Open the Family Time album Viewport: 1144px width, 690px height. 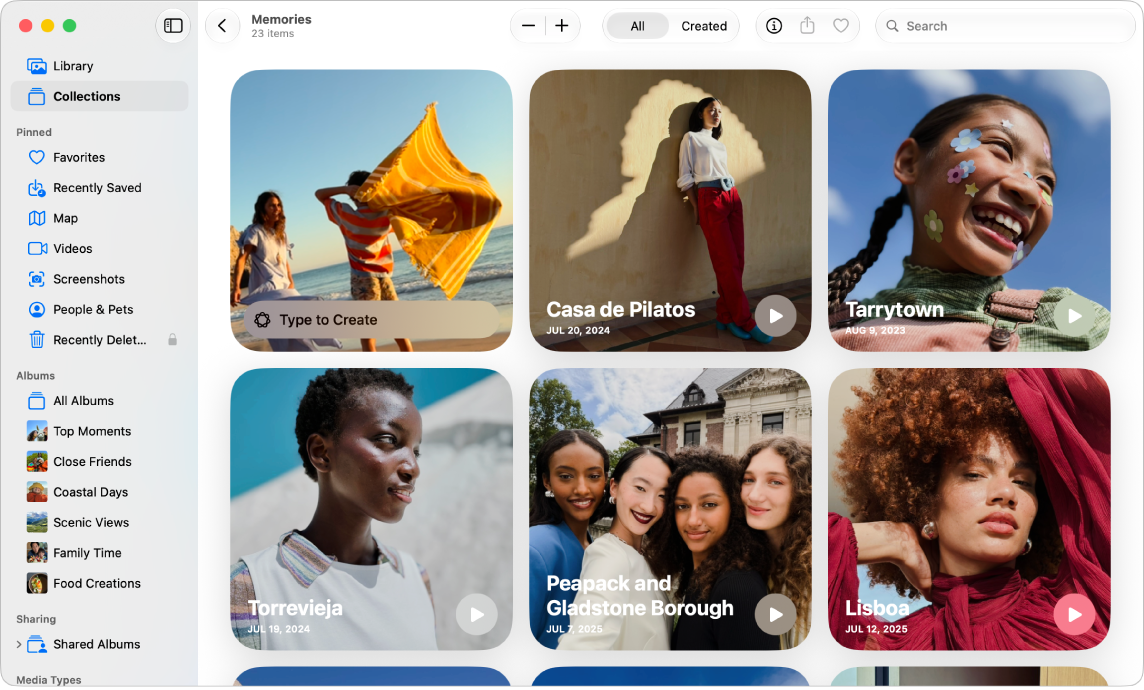point(99,553)
